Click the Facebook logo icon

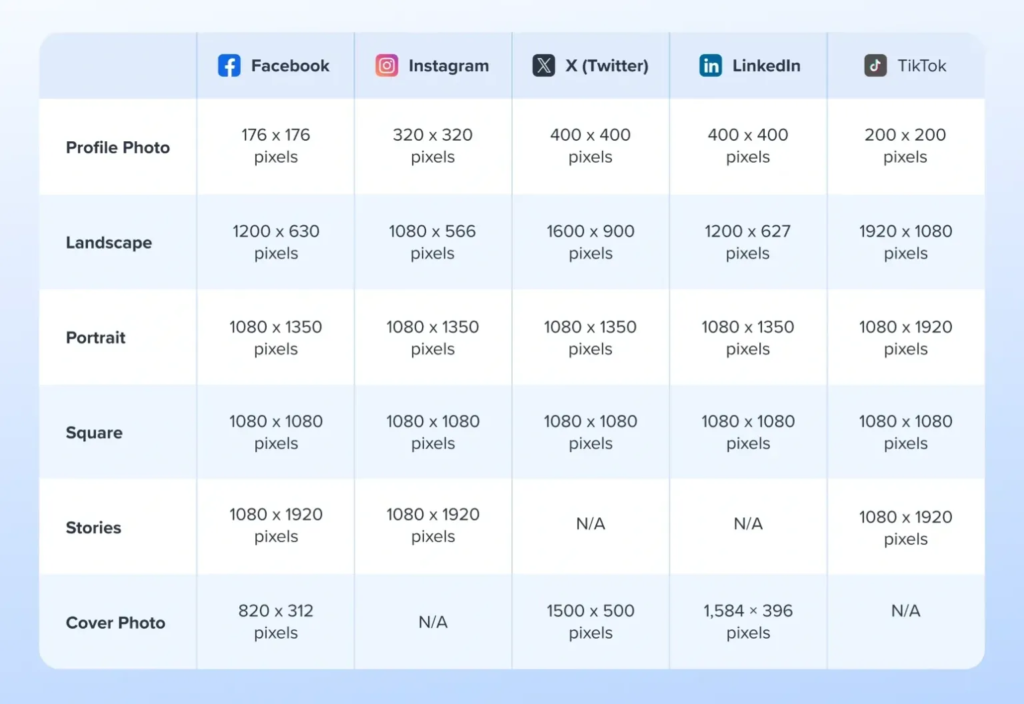(x=229, y=66)
